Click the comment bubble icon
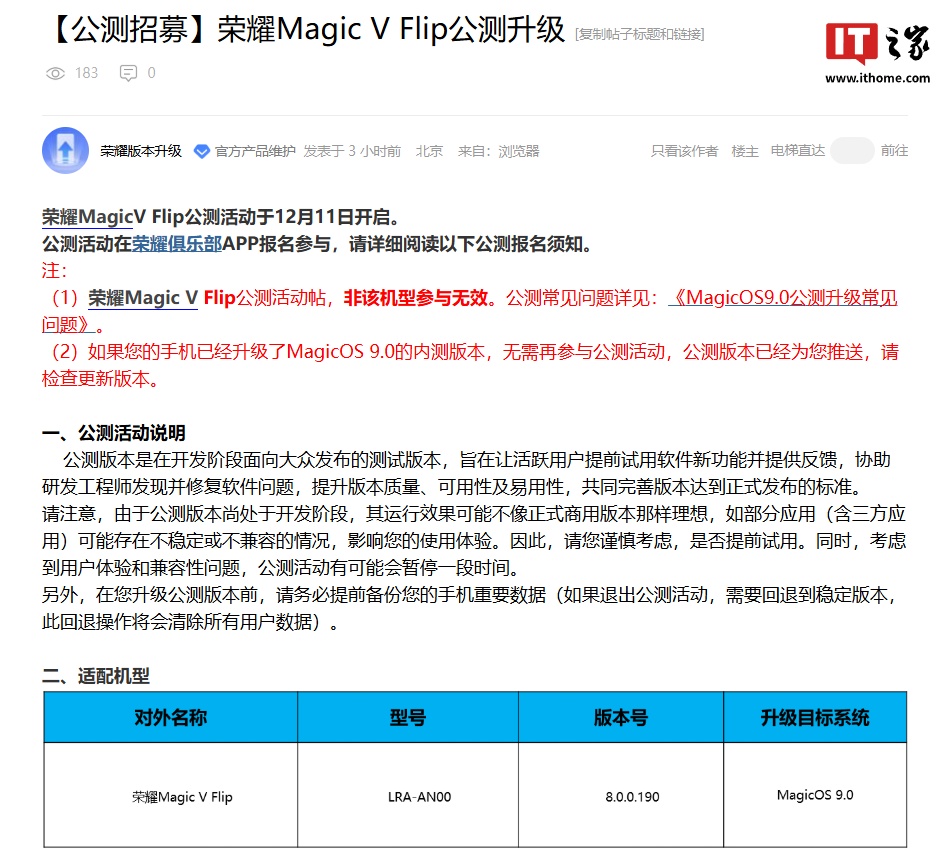947x853 pixels. [128, 73]
